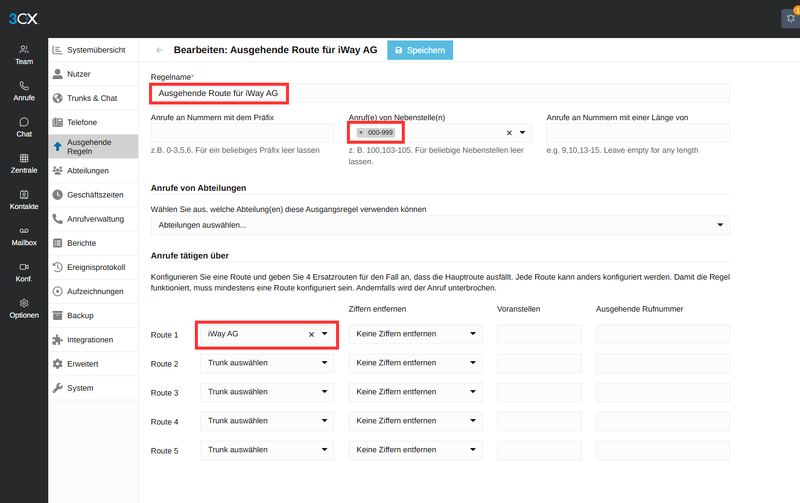This screenshot has width=800, height=503.
Task: Click the Integrationen puzzle icon
Action: coord(58,340)
